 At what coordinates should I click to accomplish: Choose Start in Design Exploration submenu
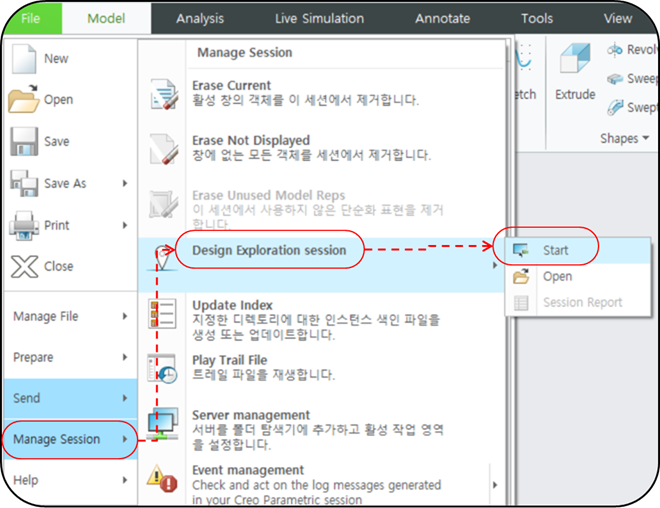578,250
